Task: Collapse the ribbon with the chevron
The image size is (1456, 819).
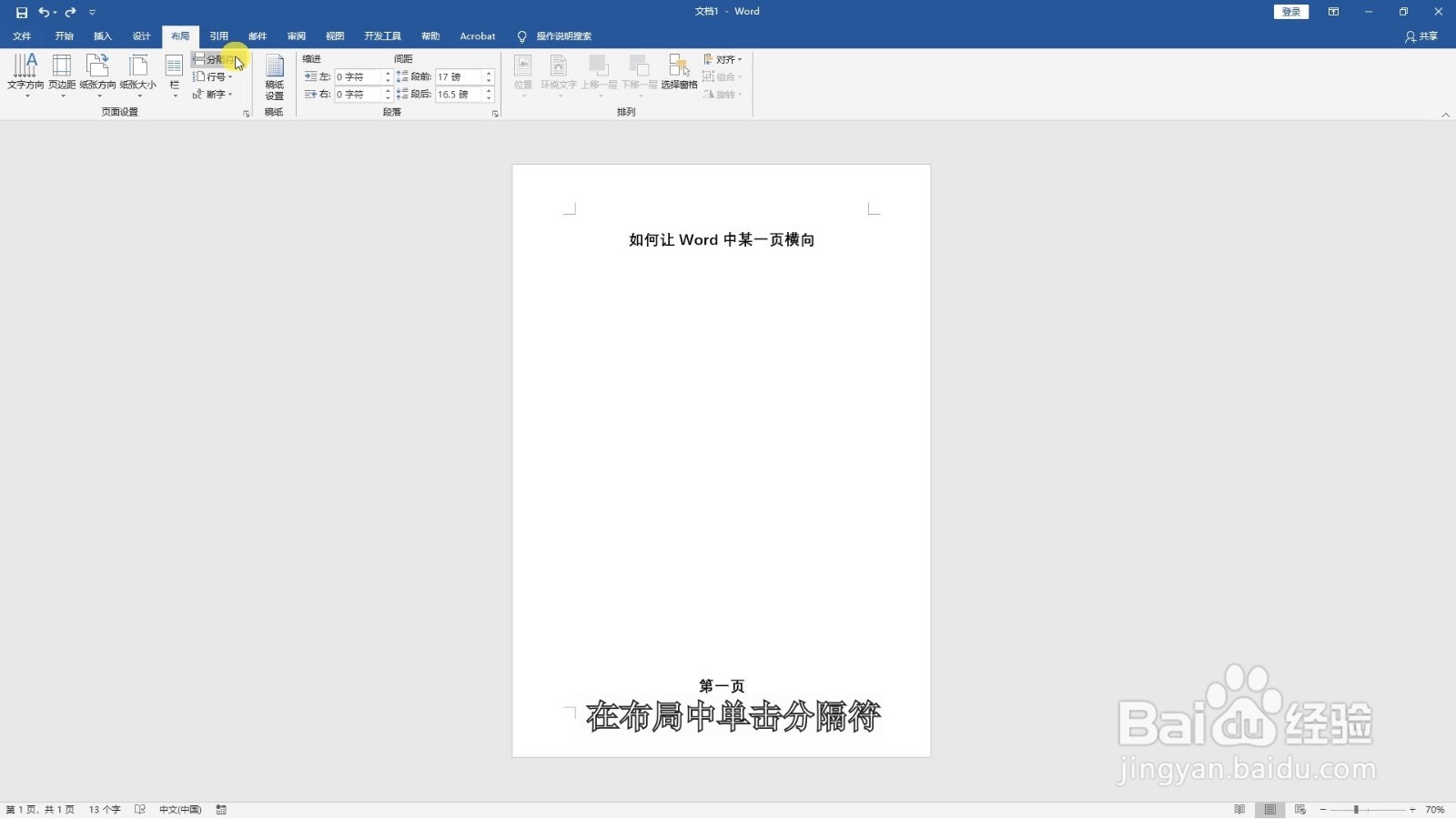Action: pyautogui.click(x=1446, y=115)
